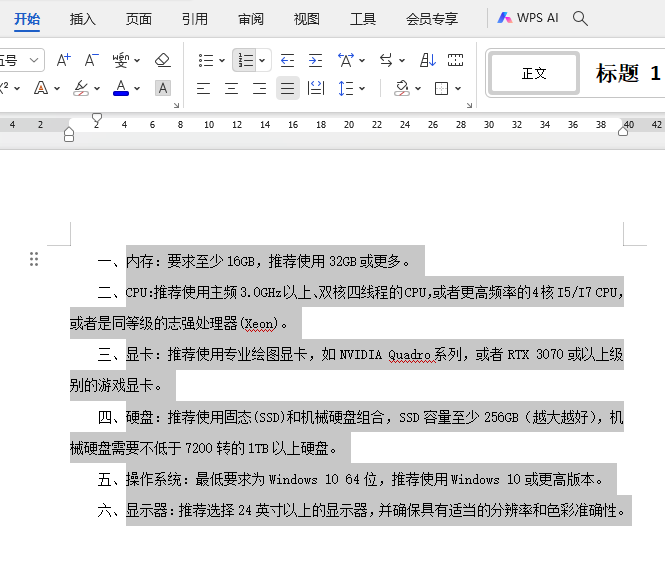Expand highlight color dropdown arrow
665x563 pixels.
coord(97,89)
